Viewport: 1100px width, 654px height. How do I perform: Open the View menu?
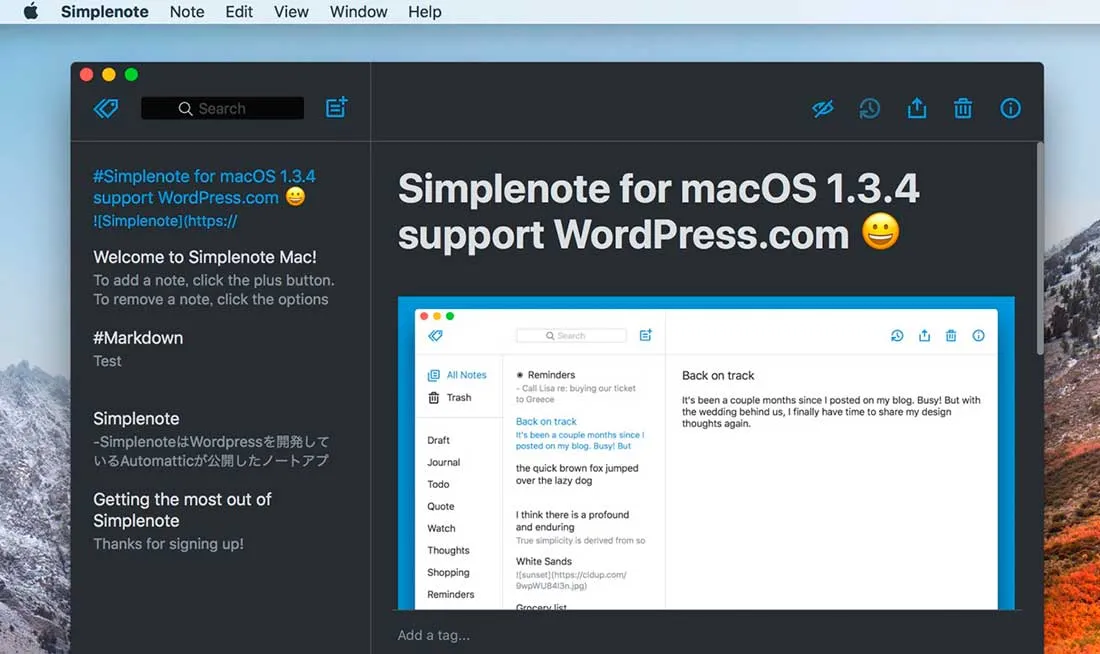pyautogui.click(x=291, y=12)
